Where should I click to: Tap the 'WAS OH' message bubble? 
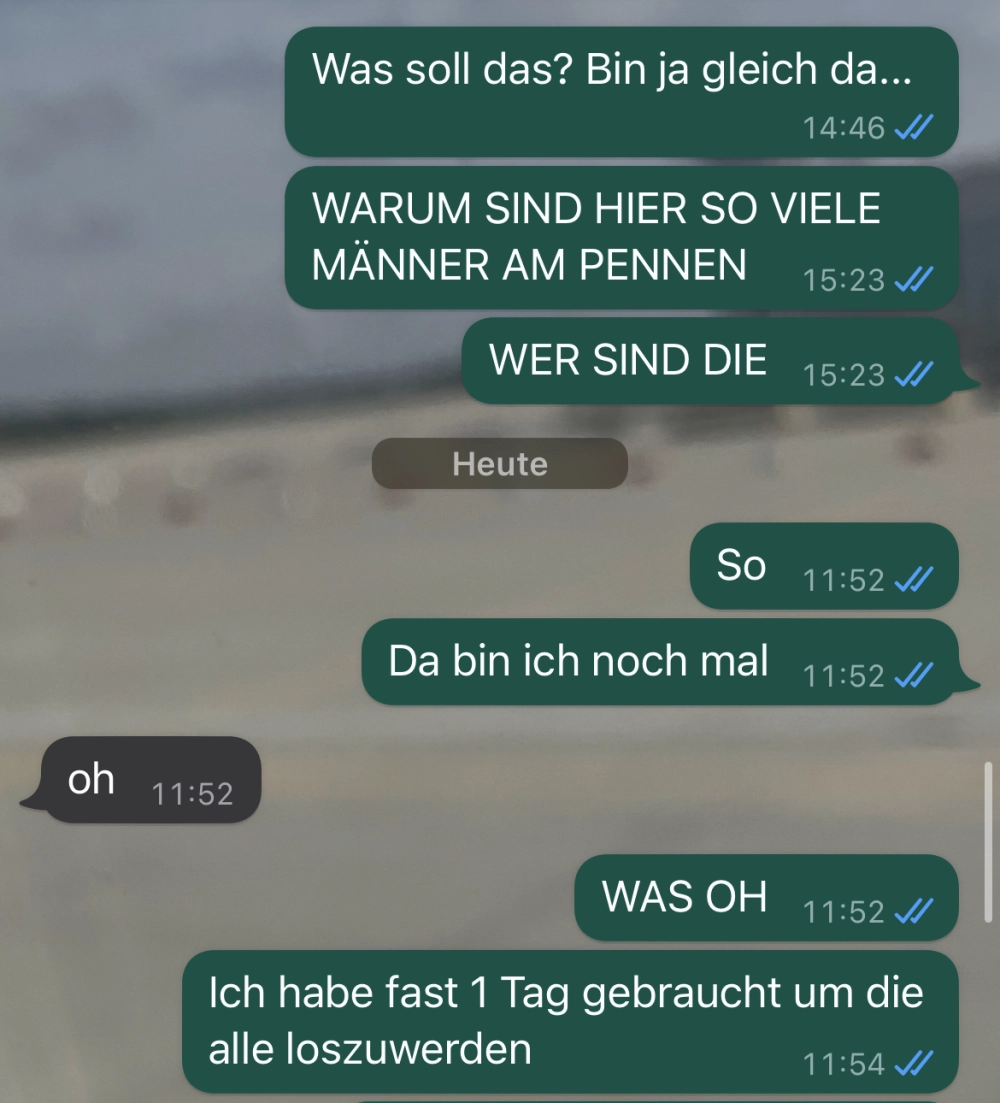click(767, 897)
